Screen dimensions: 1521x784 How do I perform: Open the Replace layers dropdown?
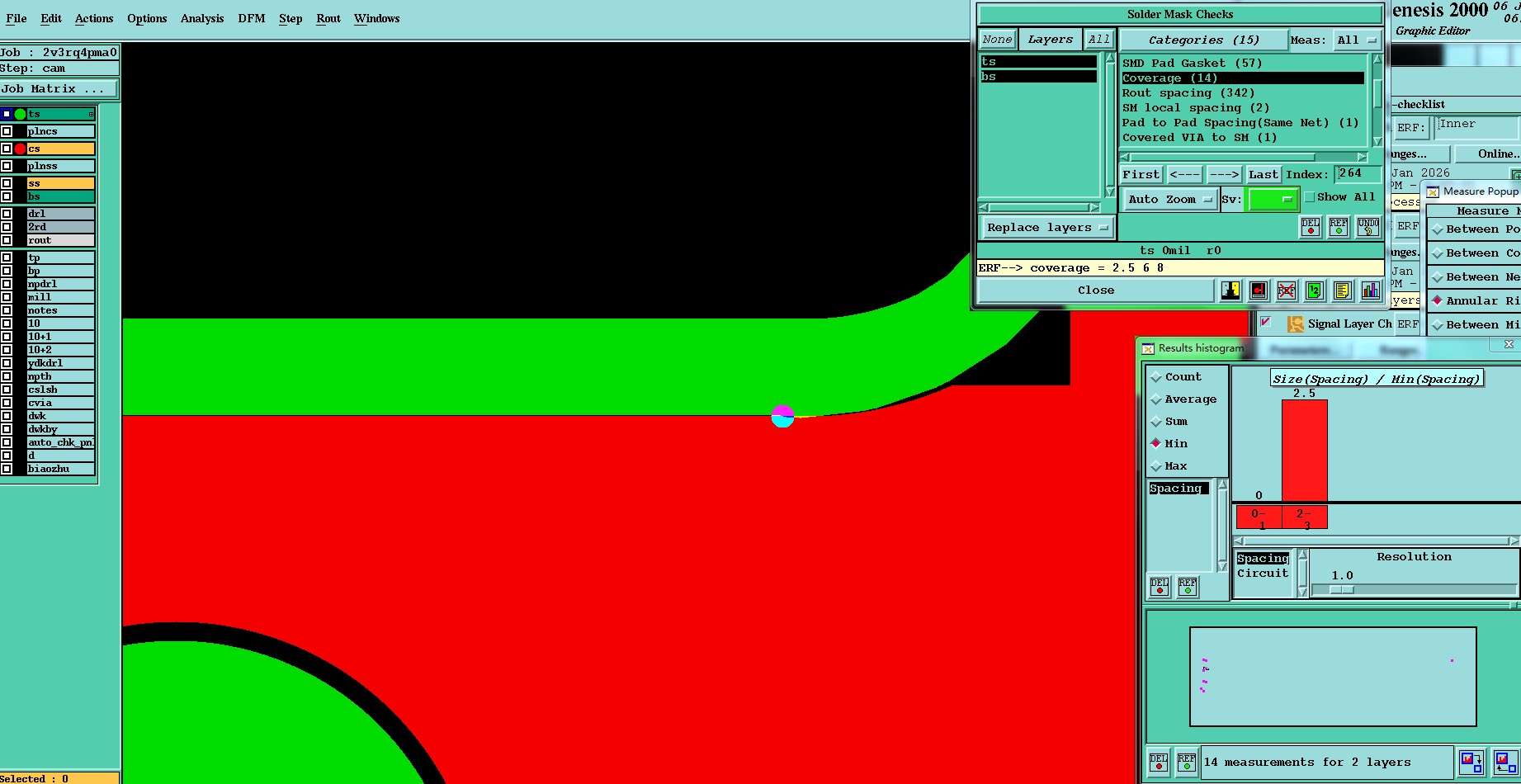click(1046, 228)
